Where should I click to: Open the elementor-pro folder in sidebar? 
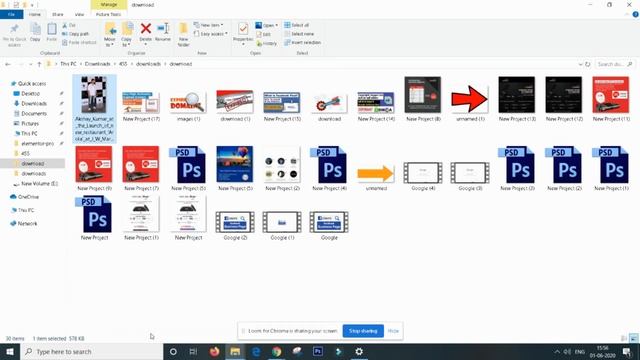pyautogui.click(x=37, y=143)
